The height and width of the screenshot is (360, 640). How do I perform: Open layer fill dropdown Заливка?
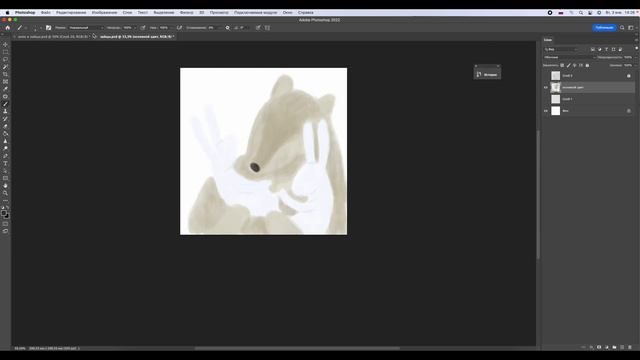click(636, 65)
